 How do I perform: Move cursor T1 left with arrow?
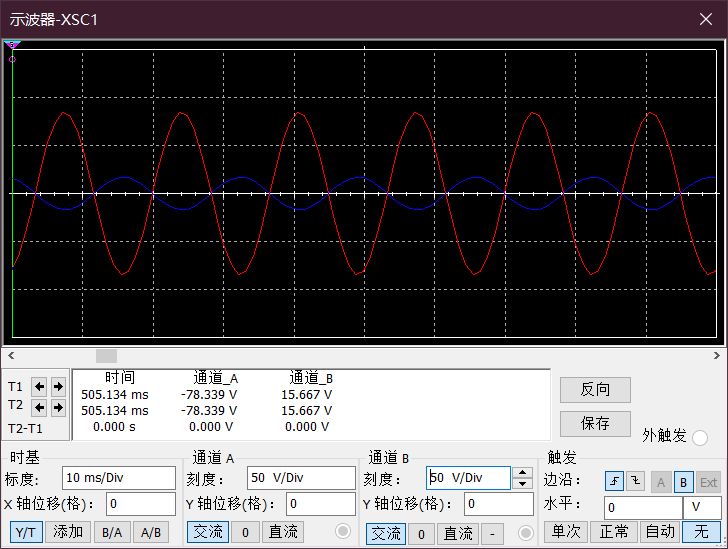[39, 386]
